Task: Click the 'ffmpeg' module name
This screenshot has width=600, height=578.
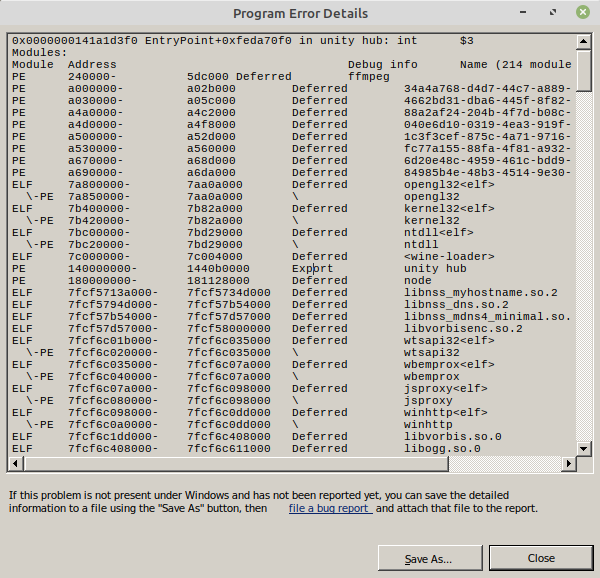Action: (369, 77)
